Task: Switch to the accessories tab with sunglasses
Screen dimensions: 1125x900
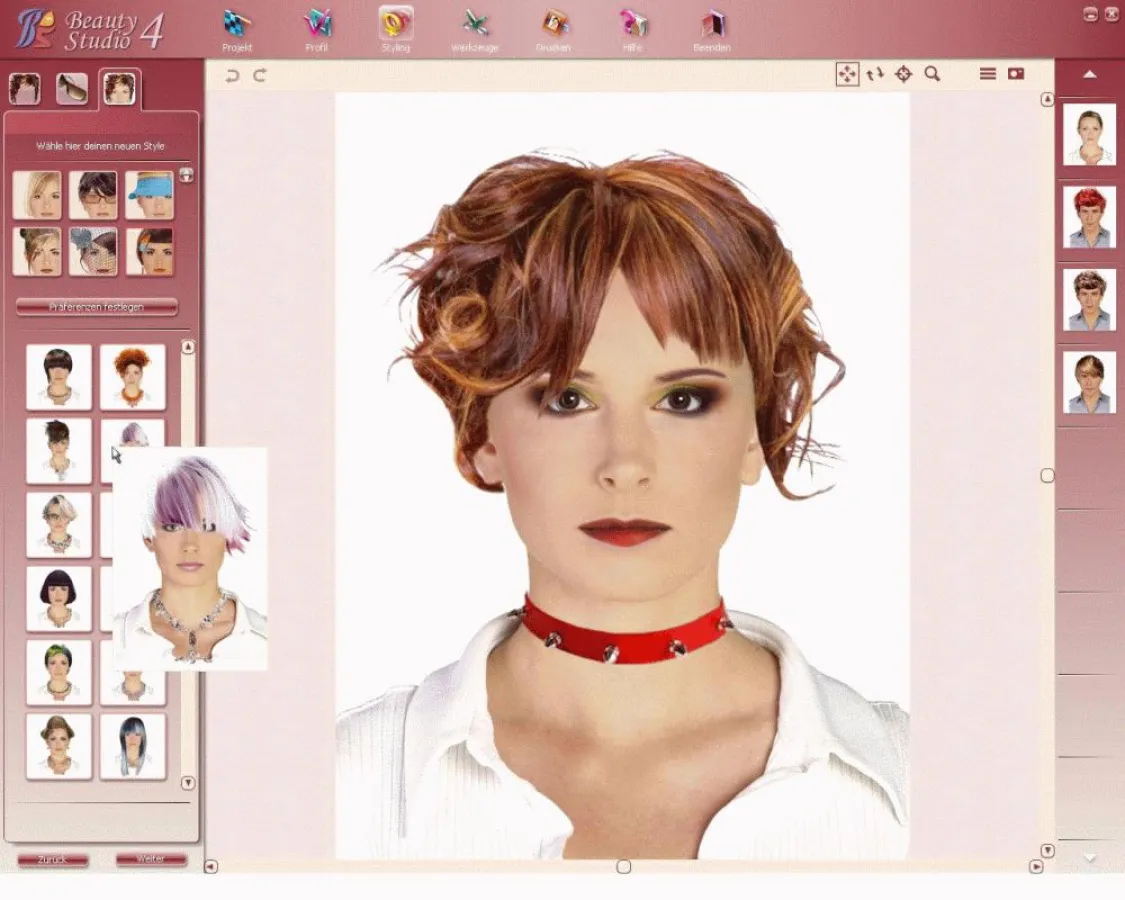Action: pos(71,88)
